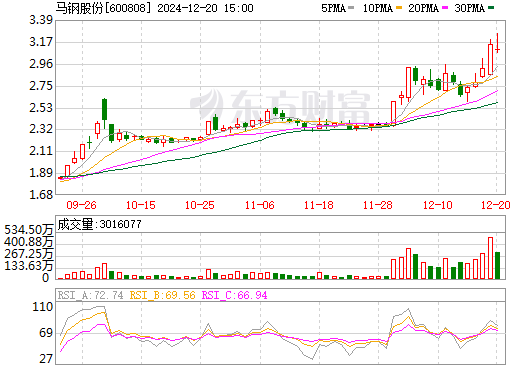Click the RSI_A:72.74 indicator label
This screenshot has width=520, height=365.
coord(90,295)
